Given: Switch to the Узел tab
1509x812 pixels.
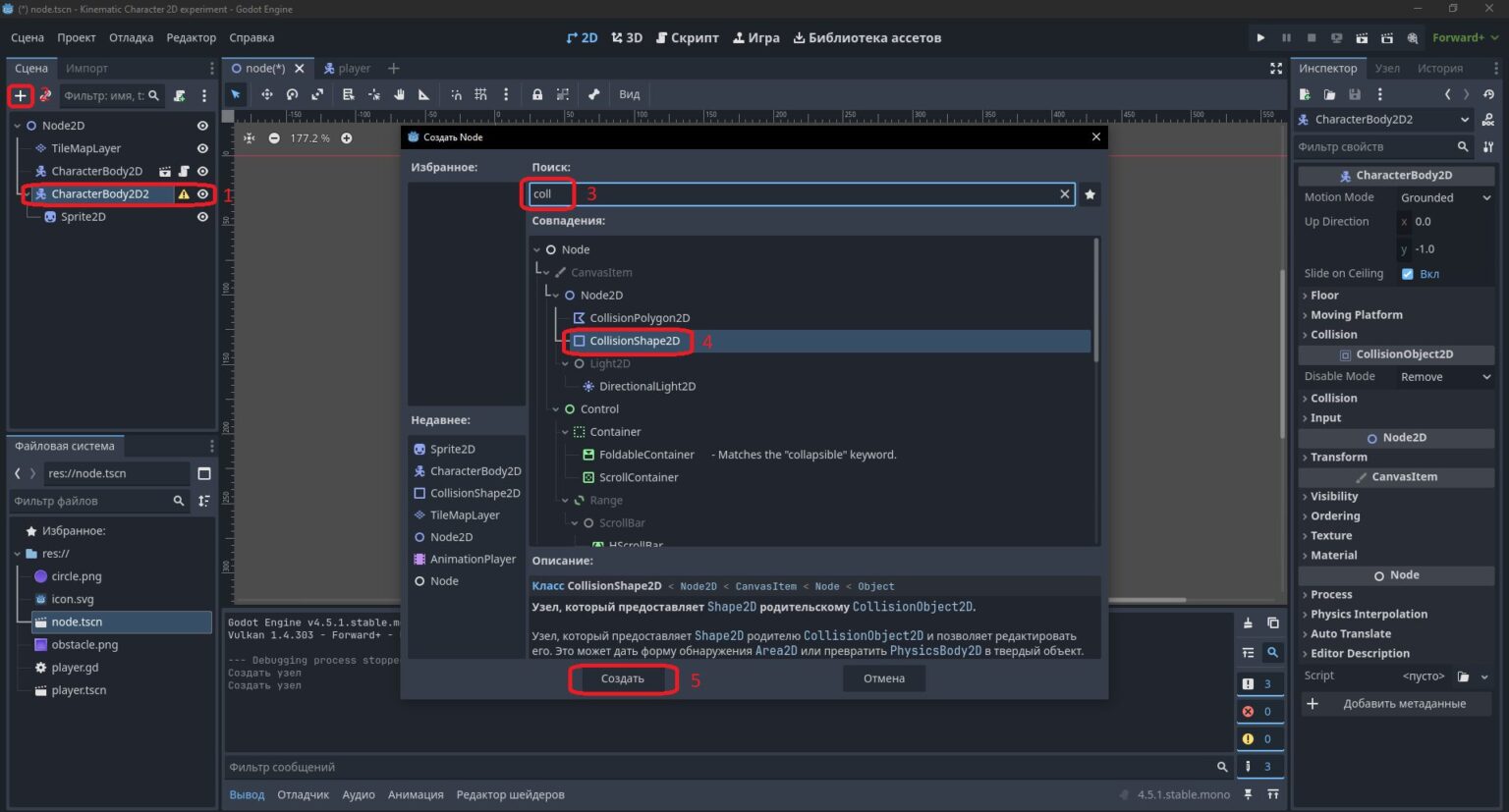Looking at the screenshot, I should (1387, 68).
